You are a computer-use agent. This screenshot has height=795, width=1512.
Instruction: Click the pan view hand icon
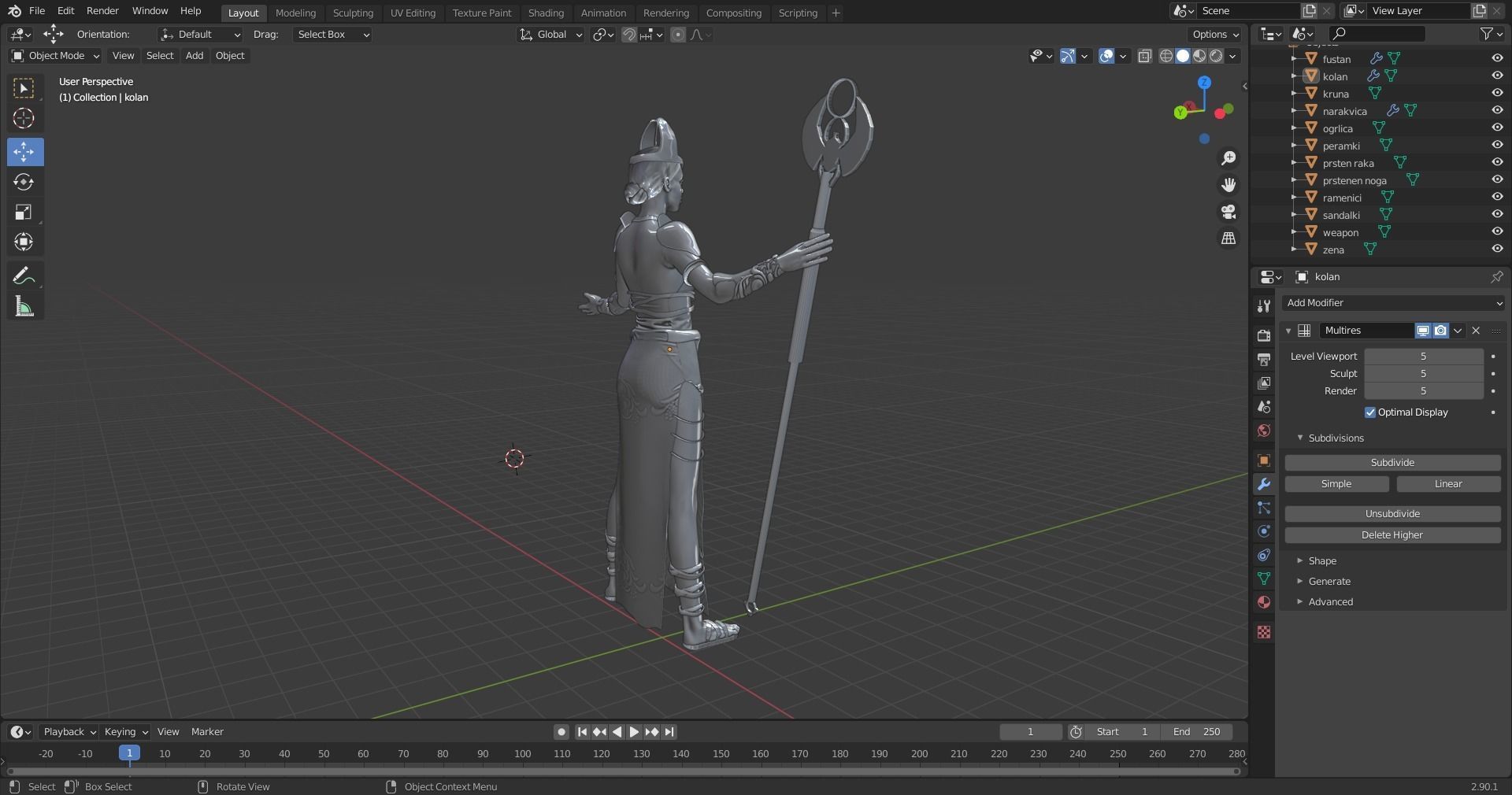[1228, 185]
